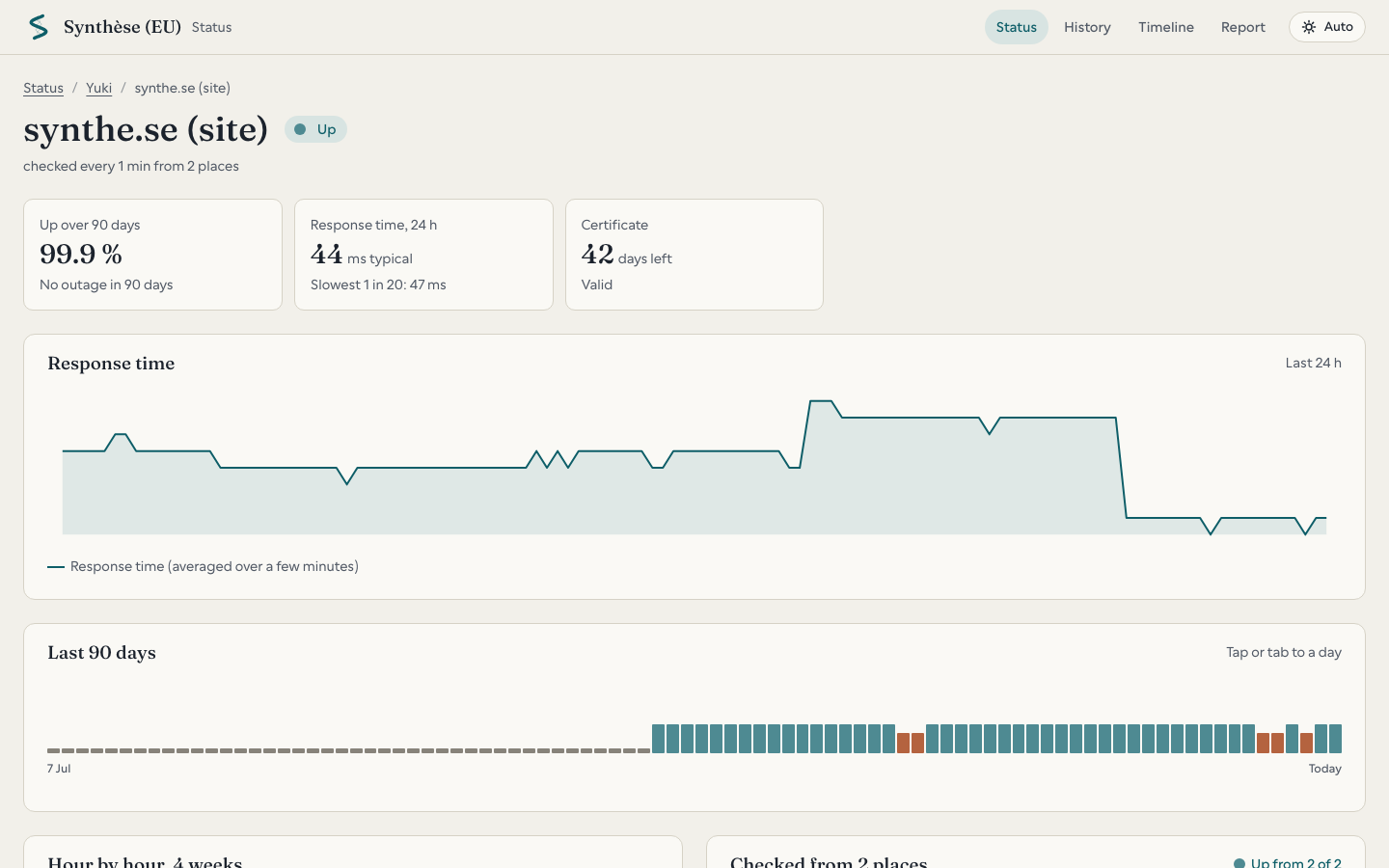This screenshot has height=868, width=1389.
Task: Open the Yuki breadcrumb link
Action: click(98, 88)
